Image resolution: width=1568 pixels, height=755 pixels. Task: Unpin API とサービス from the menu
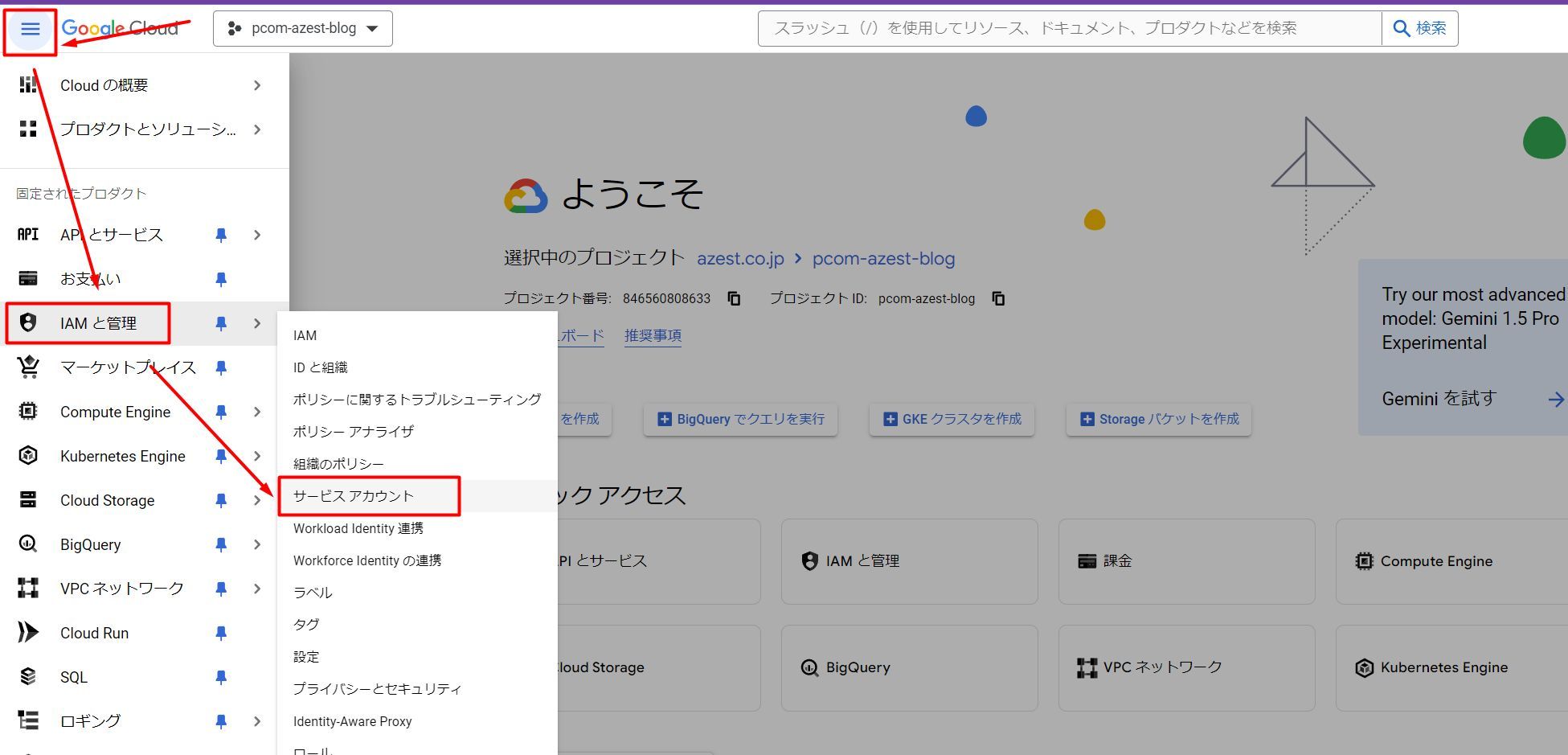(221, 235)
